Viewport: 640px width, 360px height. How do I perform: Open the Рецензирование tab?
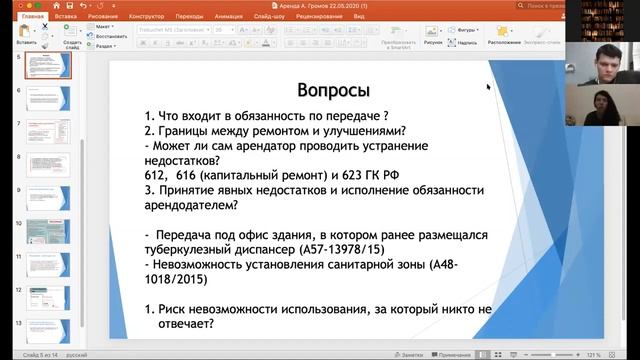click(x=319, y=16)
